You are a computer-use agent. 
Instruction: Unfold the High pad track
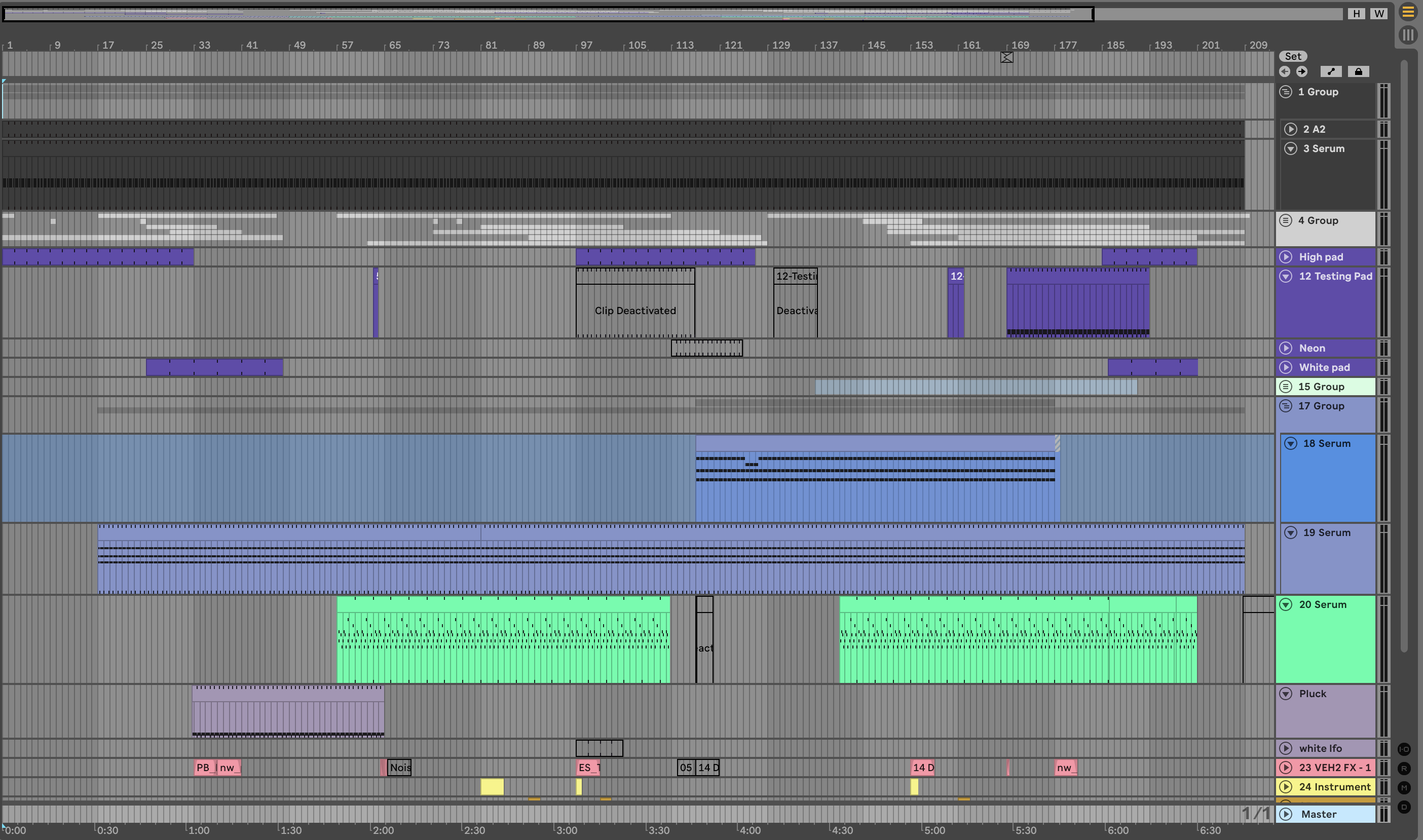pos(1286,257)
